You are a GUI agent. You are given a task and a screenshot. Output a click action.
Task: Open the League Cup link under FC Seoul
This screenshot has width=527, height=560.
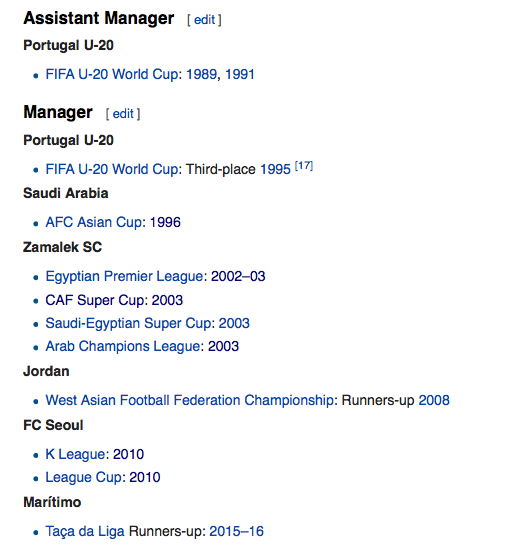tap(83, 478)
